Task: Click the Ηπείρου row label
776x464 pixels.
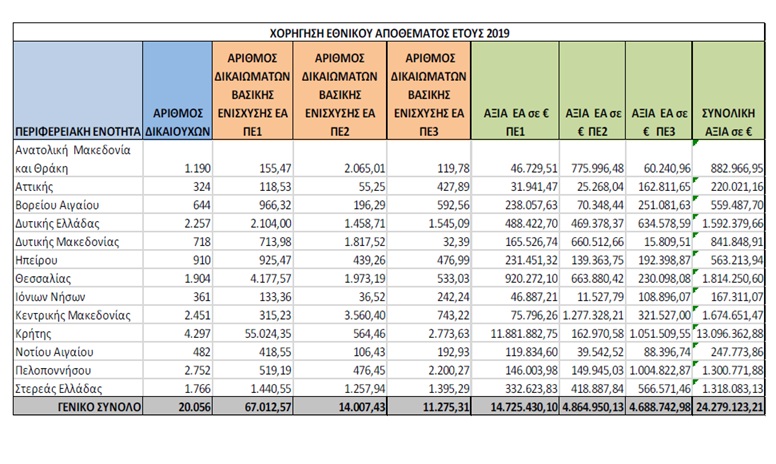Action: [x=35, y=258]
